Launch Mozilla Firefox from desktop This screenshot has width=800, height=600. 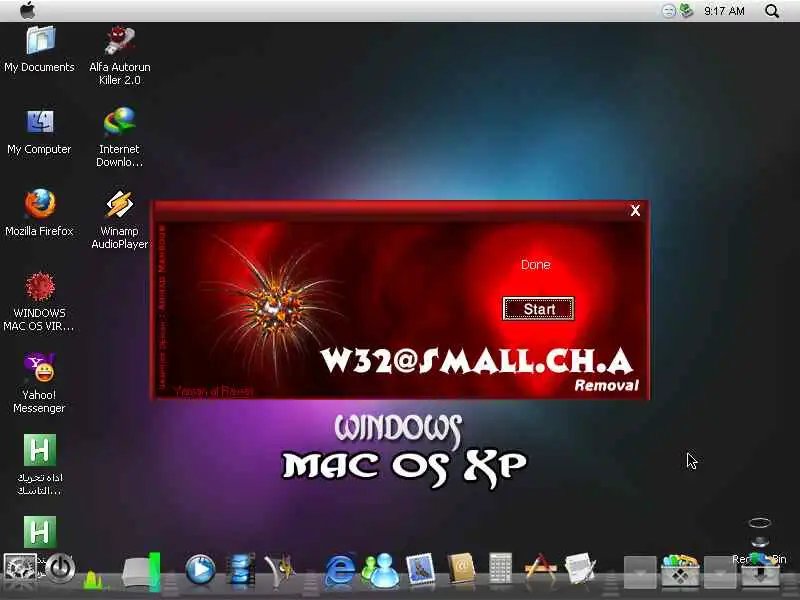pos(39,213)
